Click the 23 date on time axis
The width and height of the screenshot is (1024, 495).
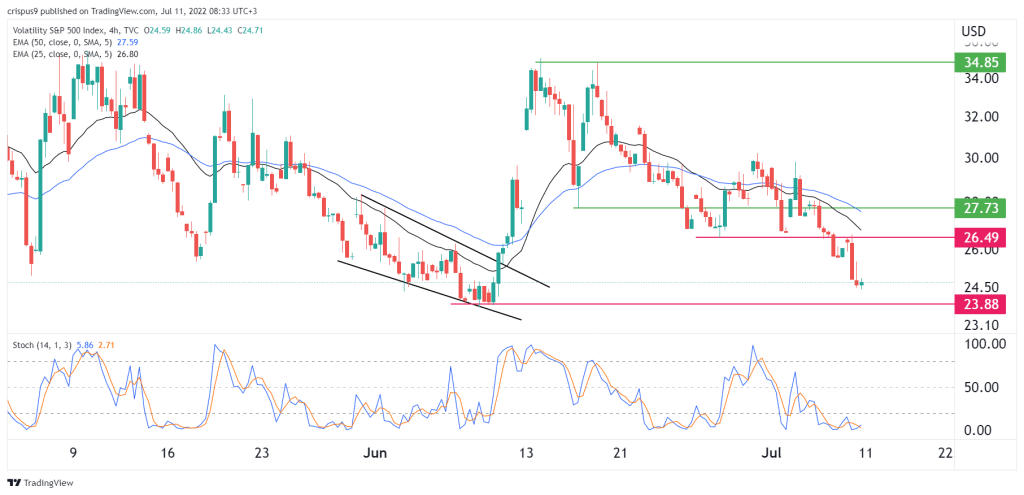[262, 452]
